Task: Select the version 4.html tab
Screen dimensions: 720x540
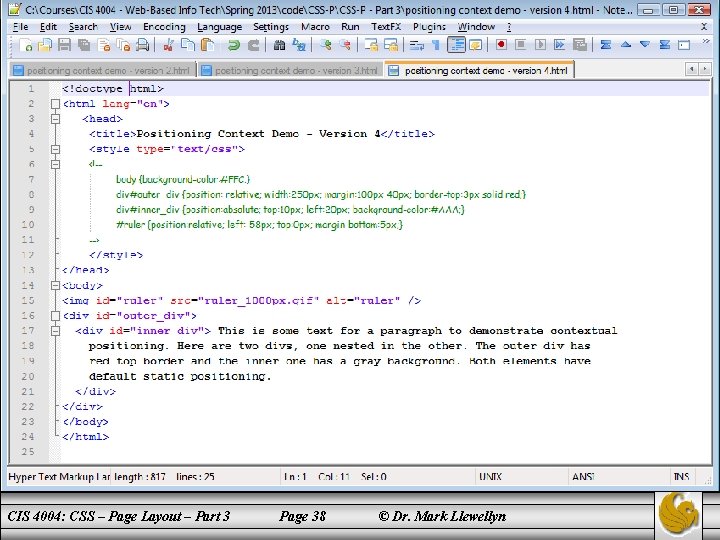Action: click(479, 70)
